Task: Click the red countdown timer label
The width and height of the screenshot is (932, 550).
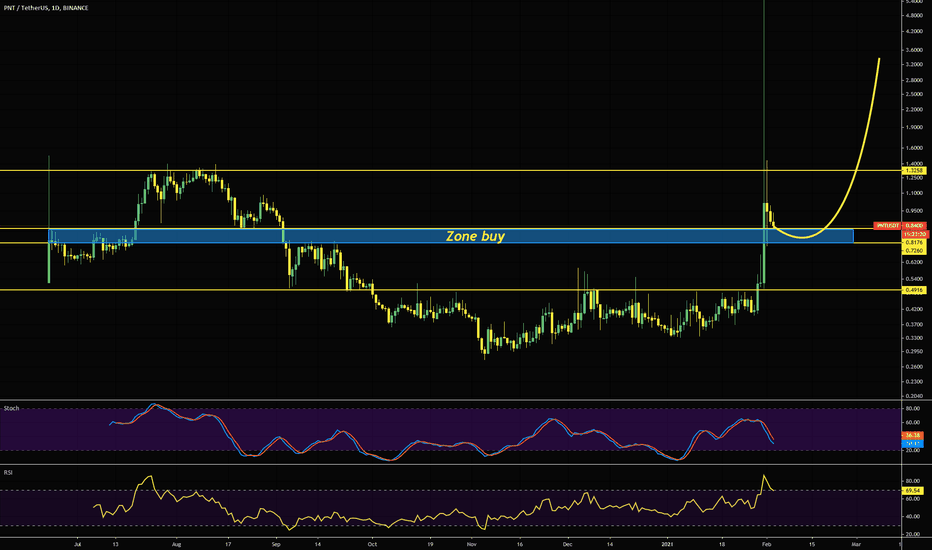Action: (914, 234)
